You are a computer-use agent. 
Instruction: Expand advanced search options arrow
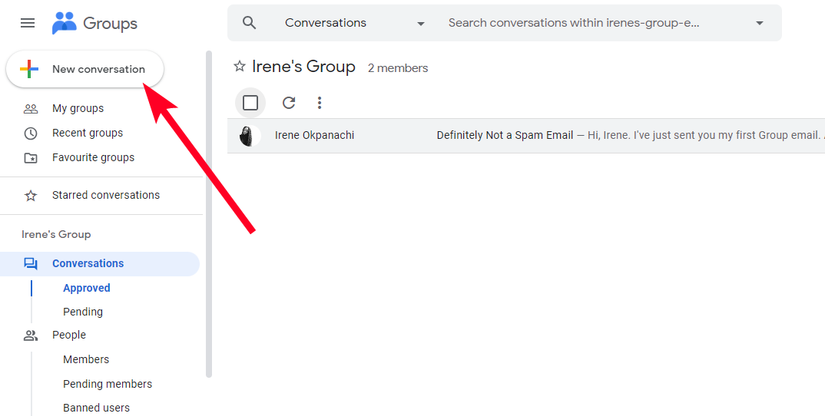(x=759, y=23)
